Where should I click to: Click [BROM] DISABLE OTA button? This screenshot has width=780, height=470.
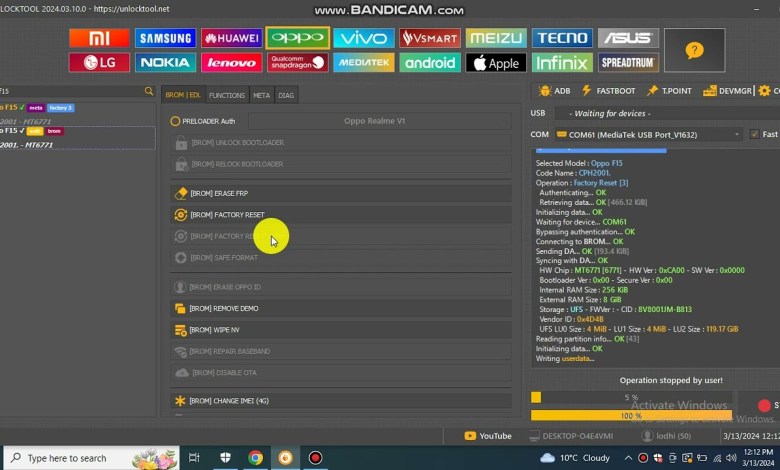[341, 373]
